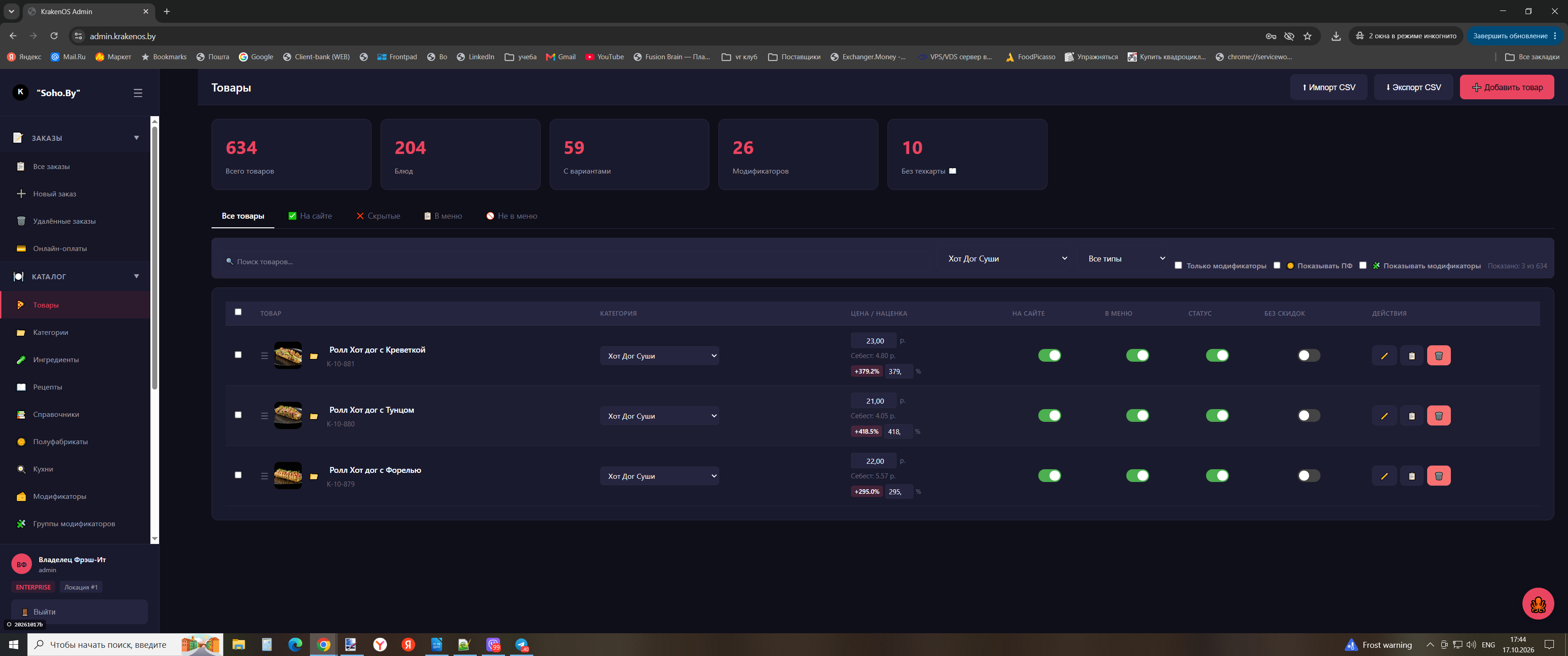Select the row checkbox for Ролл Хот дог с Тунцом
The height and width of the screenshot is (656, 1568).
(238, 415)
